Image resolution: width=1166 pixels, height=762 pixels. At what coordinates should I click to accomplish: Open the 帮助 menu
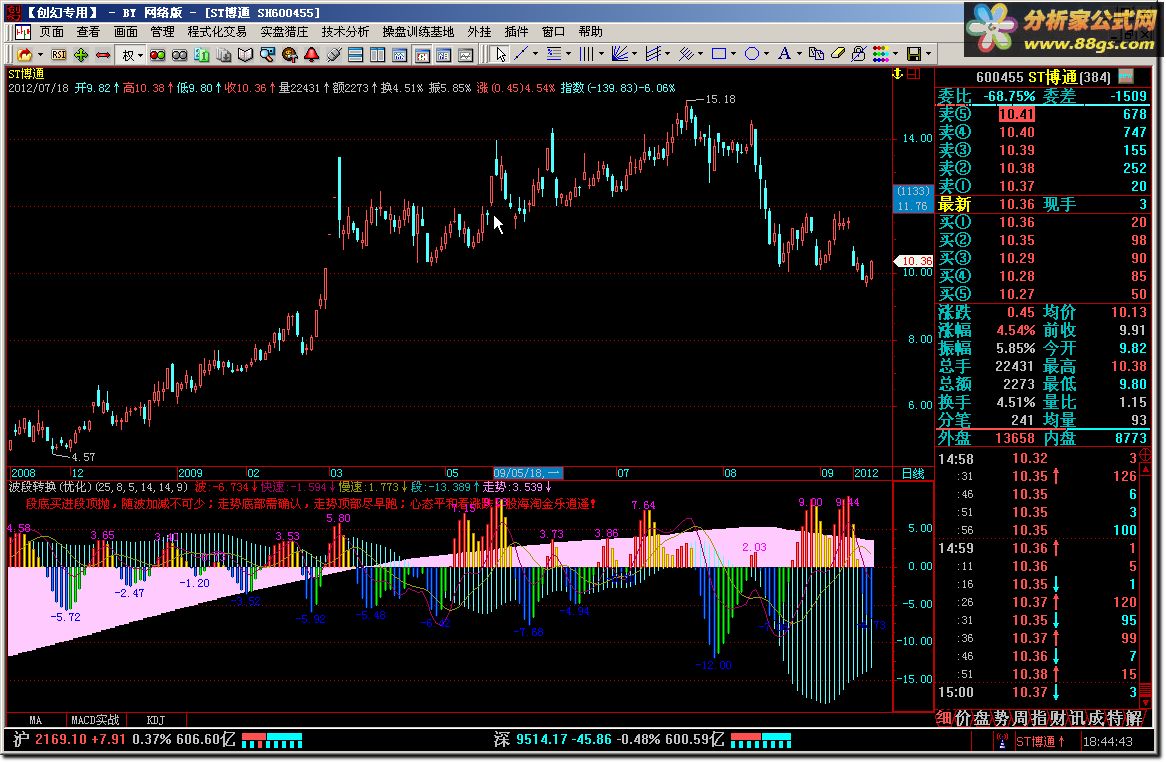click(x=590, y=32)
